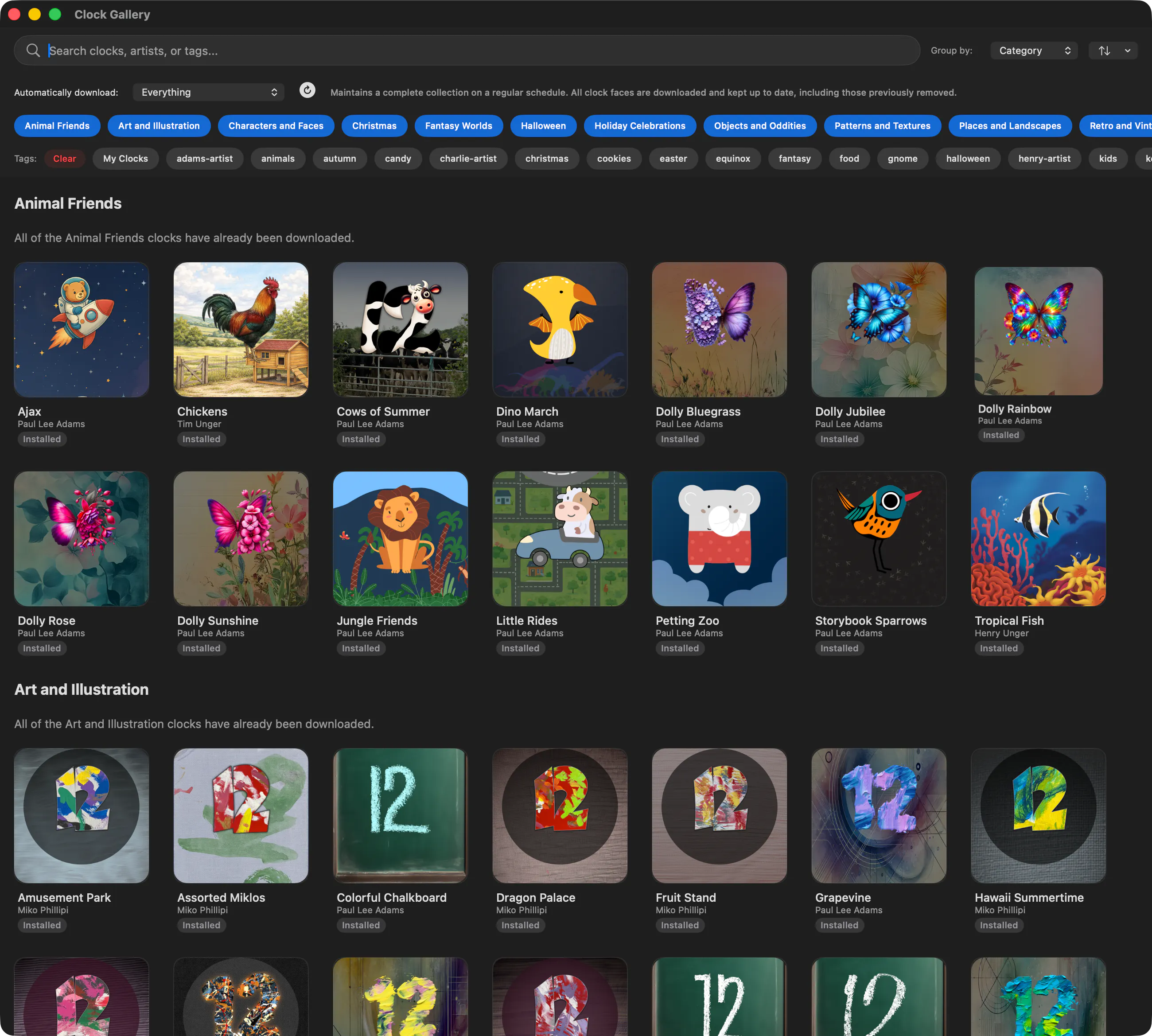
Task: Filter by the kids tag
Action: pos(1108,159)
